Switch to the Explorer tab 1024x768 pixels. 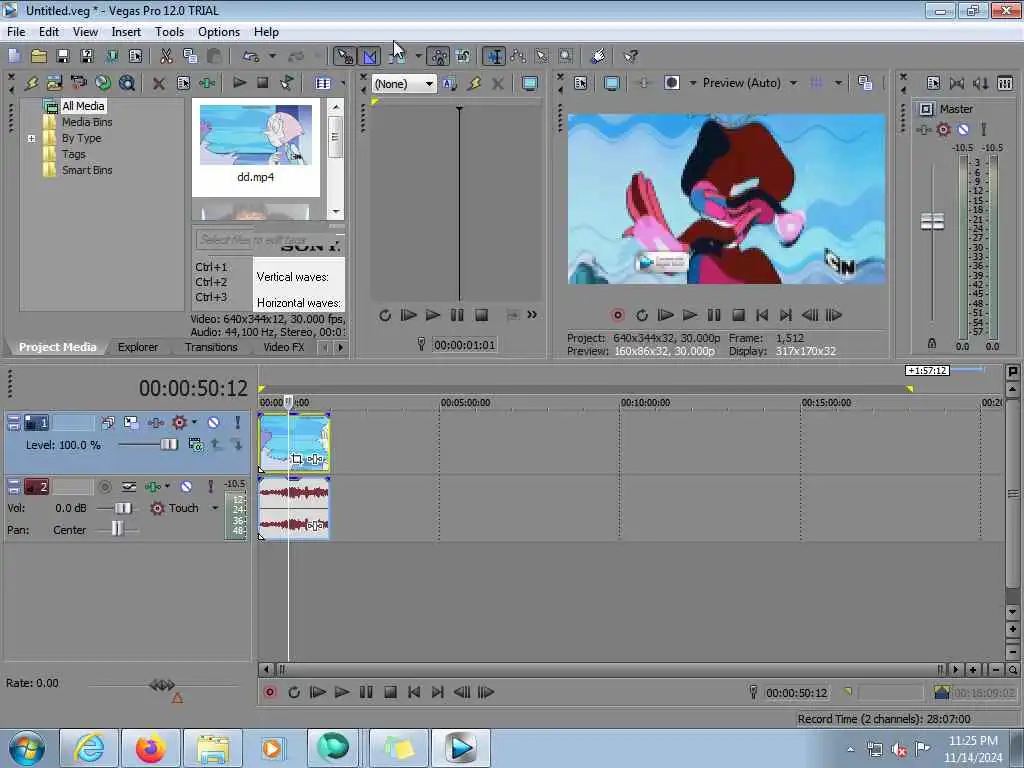tap(138, 347)
